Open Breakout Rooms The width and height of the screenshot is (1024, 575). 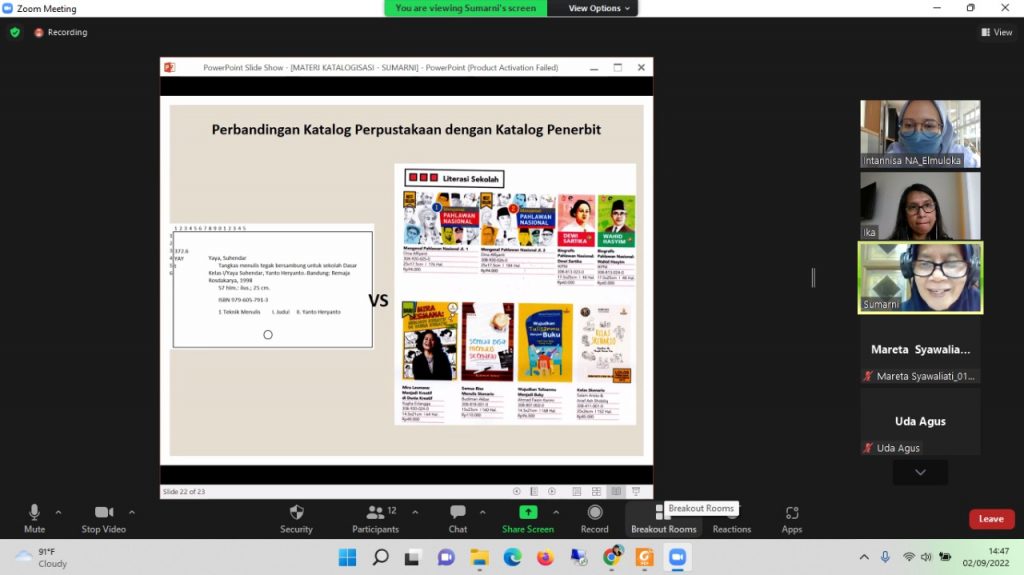pyautogui.click(x=663, y=517)
